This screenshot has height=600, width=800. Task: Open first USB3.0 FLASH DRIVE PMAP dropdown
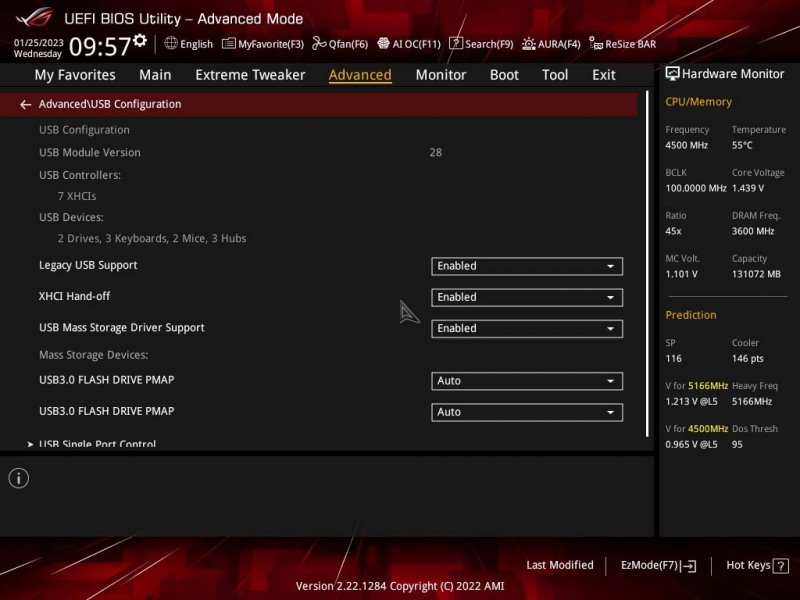click(x=527, y=381)
